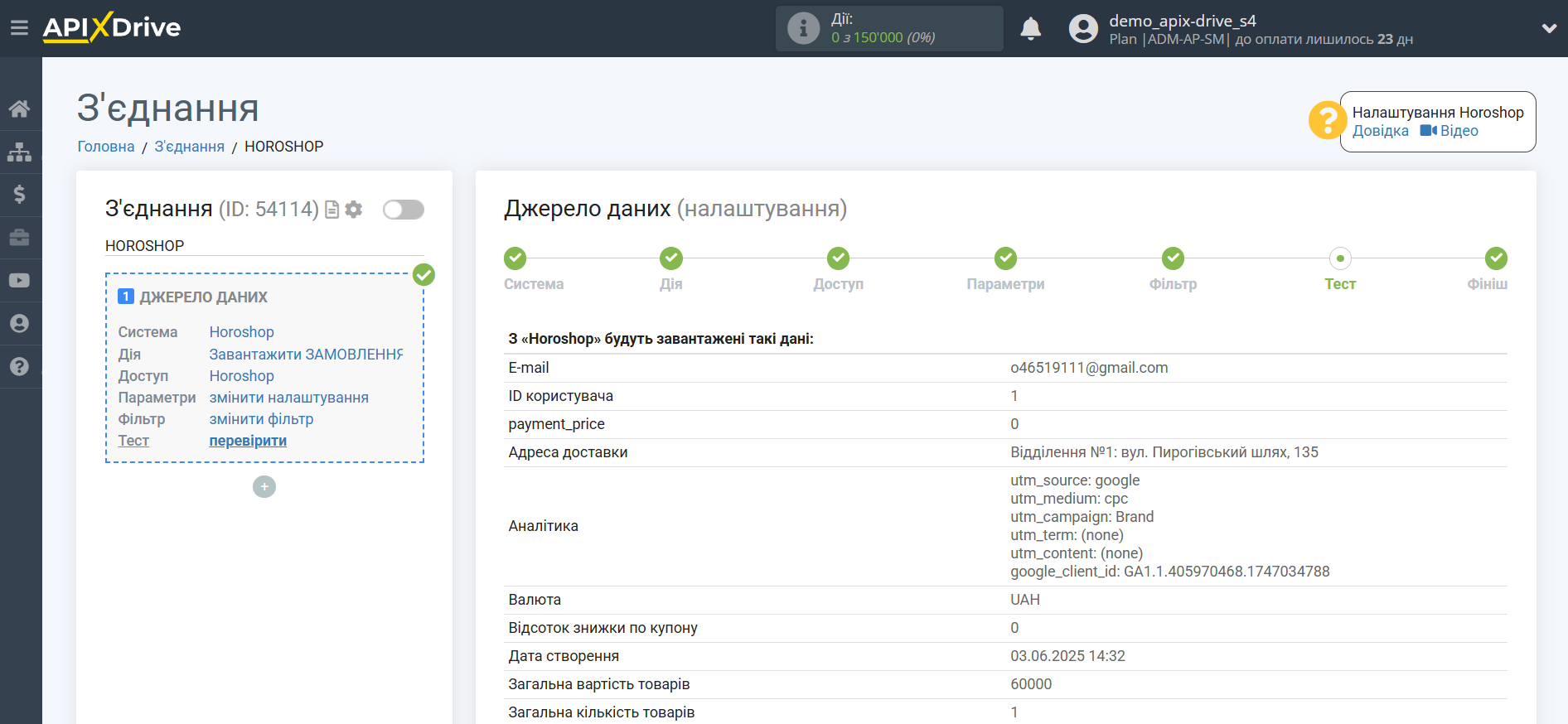Click the e-mail value o46519111@gmail.com
Image resolution: width=1568 pixels, height=724 pixels.
point(1089,368)
